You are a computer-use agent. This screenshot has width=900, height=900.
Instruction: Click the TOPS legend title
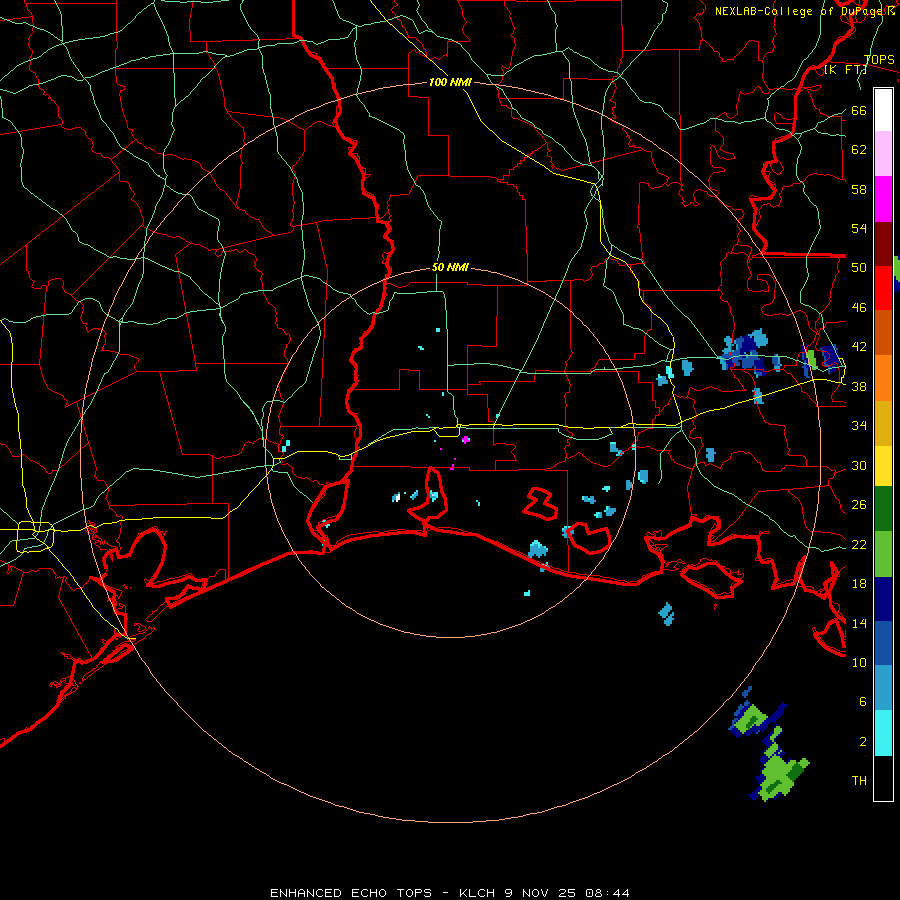[879, 60]
